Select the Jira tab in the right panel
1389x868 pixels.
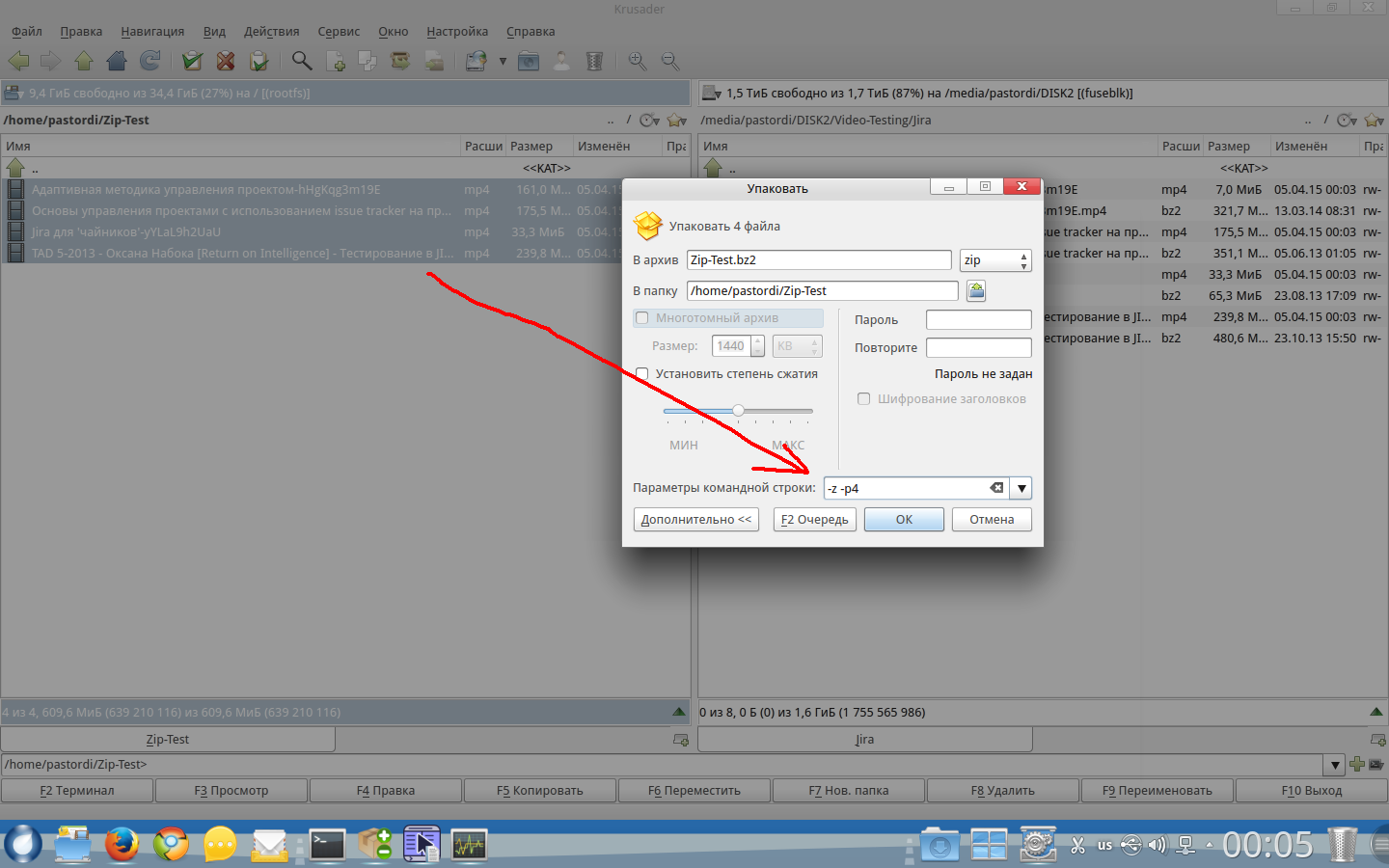point(865,740)
